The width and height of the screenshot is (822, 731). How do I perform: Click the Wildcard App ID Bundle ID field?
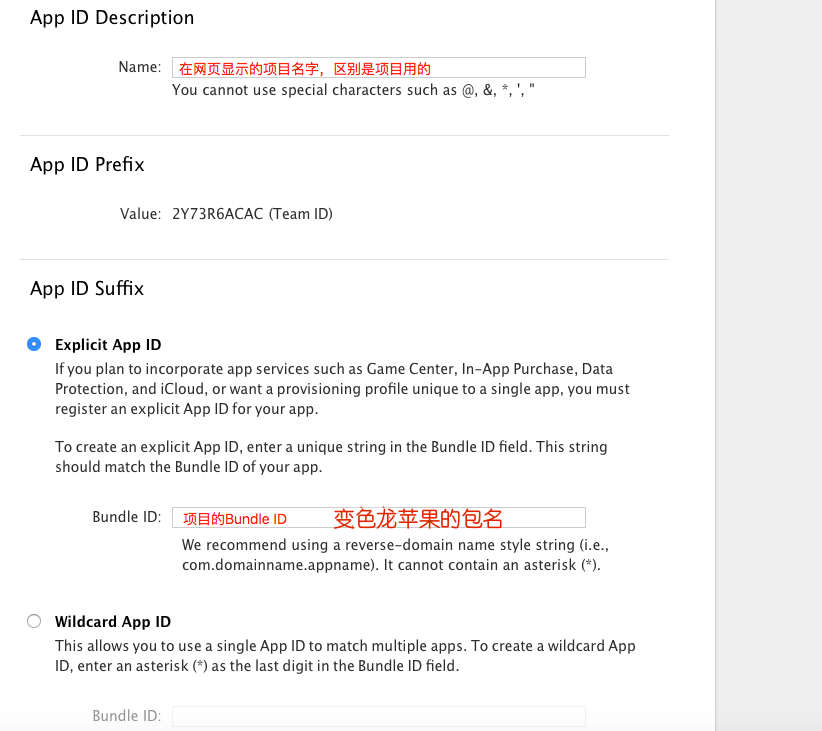[378, 716]
